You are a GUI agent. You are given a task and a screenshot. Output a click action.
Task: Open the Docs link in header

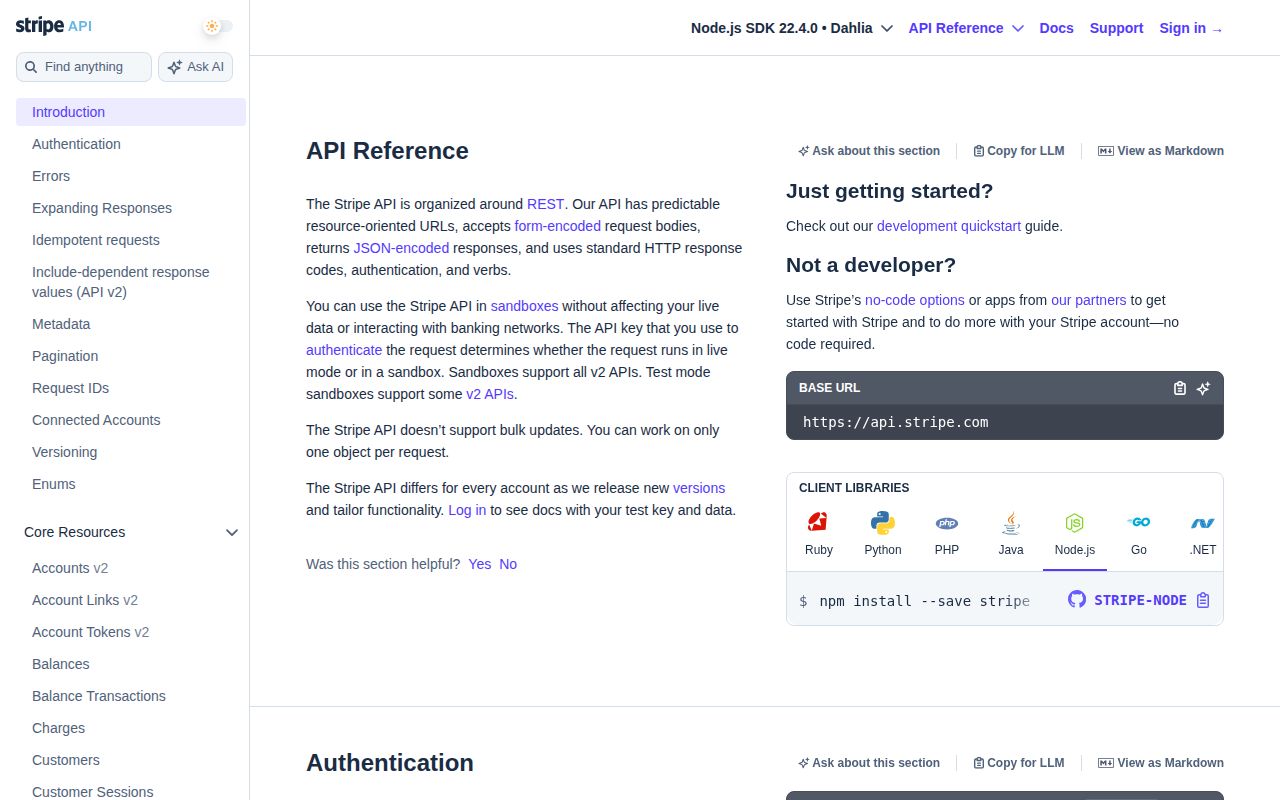pos(1056,28)
